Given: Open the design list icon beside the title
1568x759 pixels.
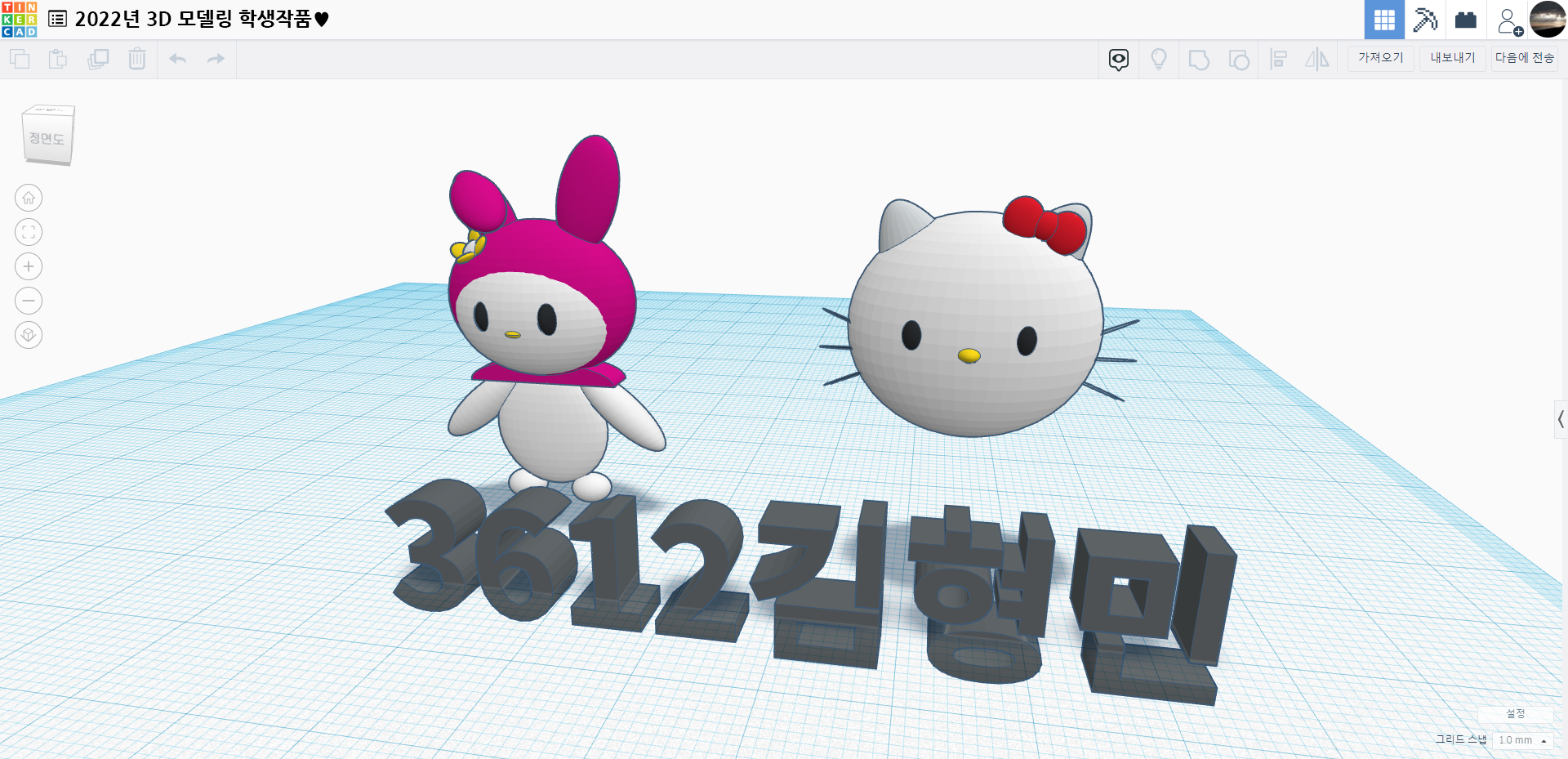Looking at the screenshot, I should pos(57,19).
